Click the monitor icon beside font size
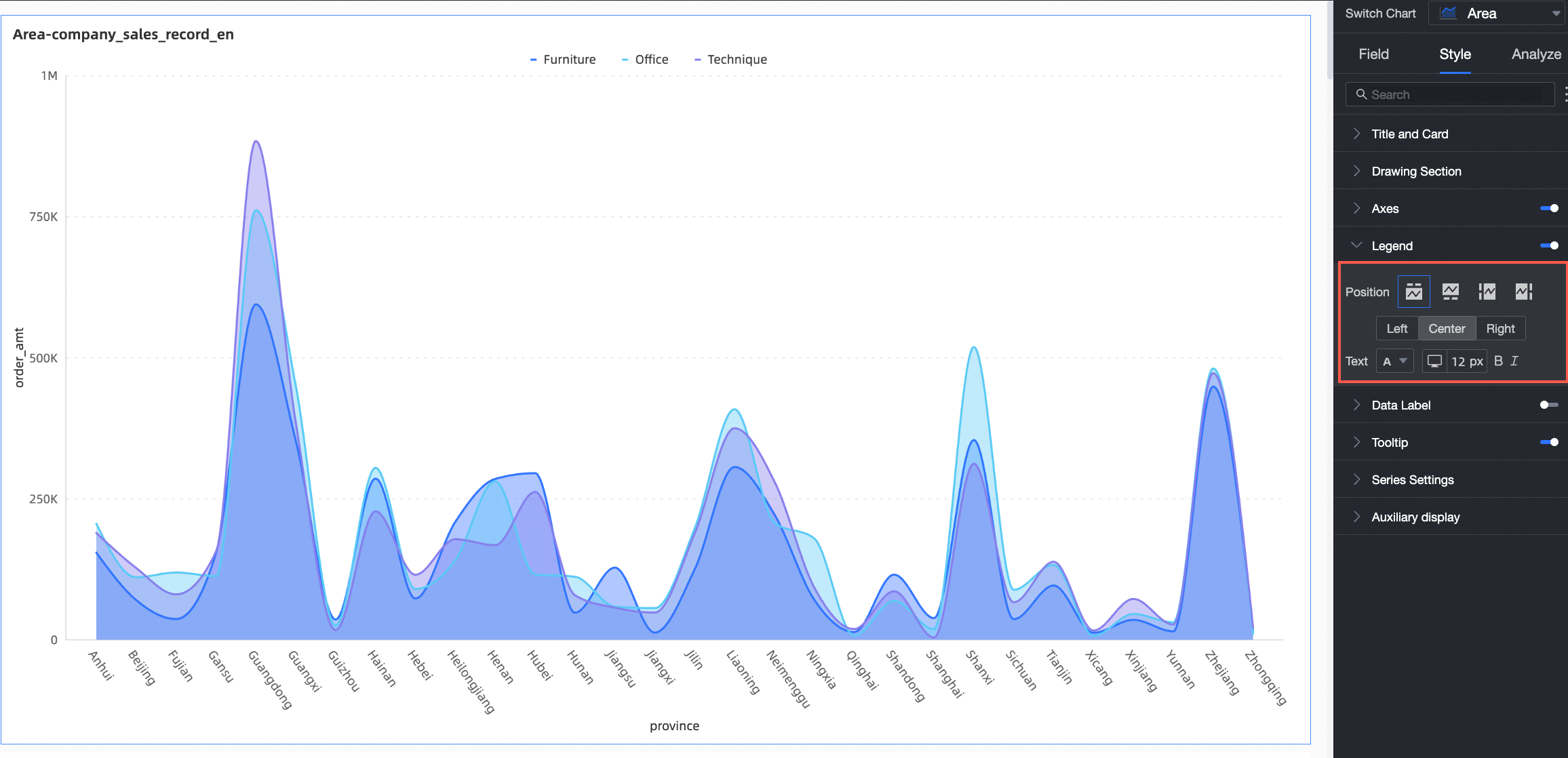Viewport: 1568px width, 758px height. [1434, 361]
